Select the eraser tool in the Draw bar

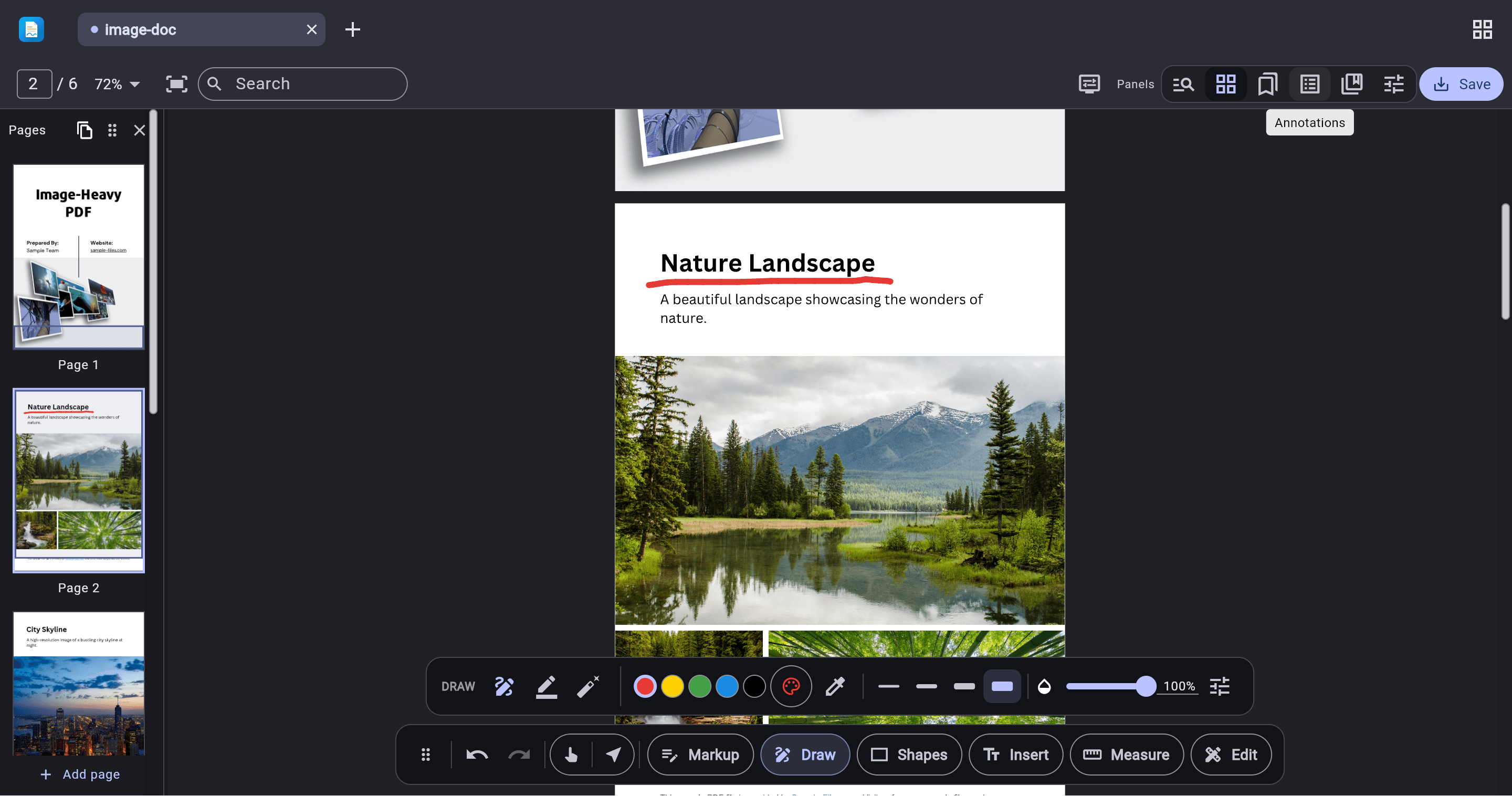tap(587, 686)
